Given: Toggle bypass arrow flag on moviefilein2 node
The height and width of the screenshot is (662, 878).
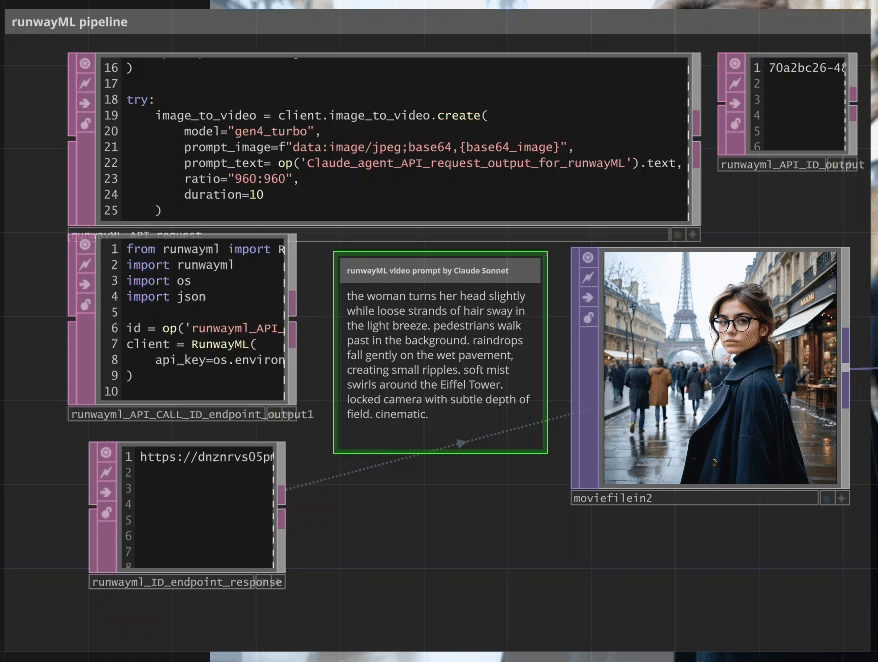Looking at the screenshot, I should tap(587, 297).
